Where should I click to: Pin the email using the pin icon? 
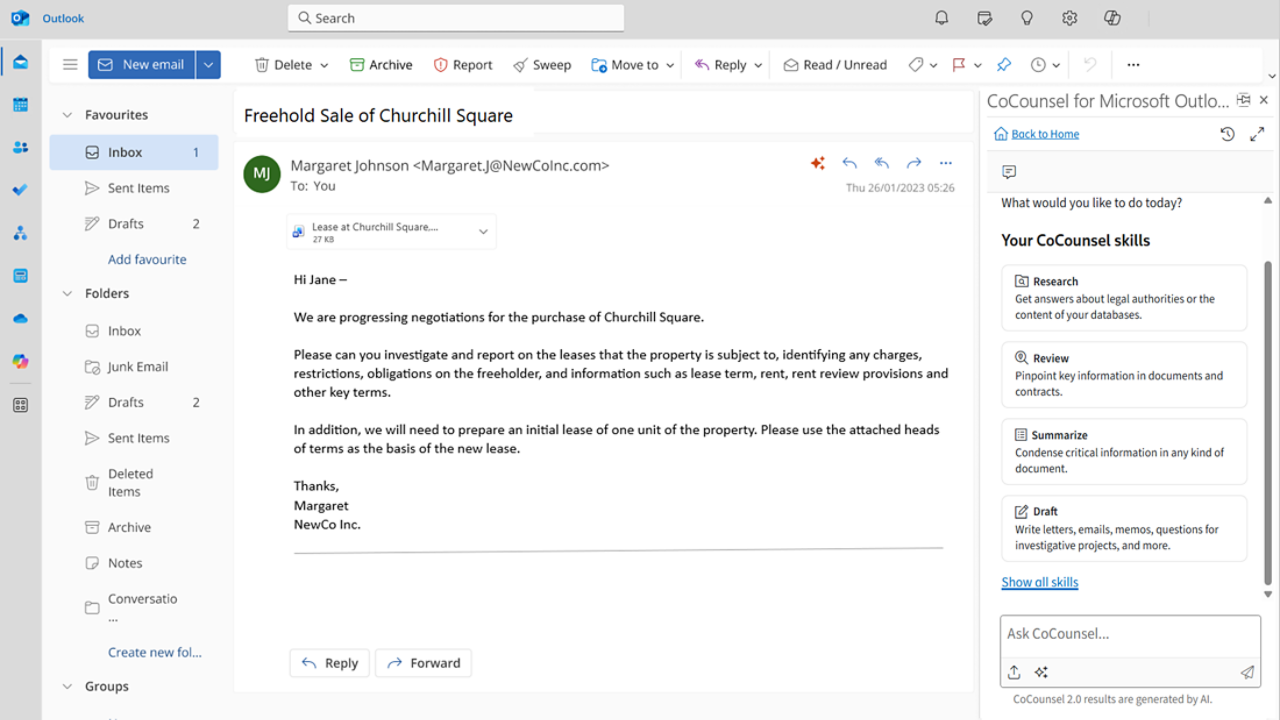coord(1004,65)
